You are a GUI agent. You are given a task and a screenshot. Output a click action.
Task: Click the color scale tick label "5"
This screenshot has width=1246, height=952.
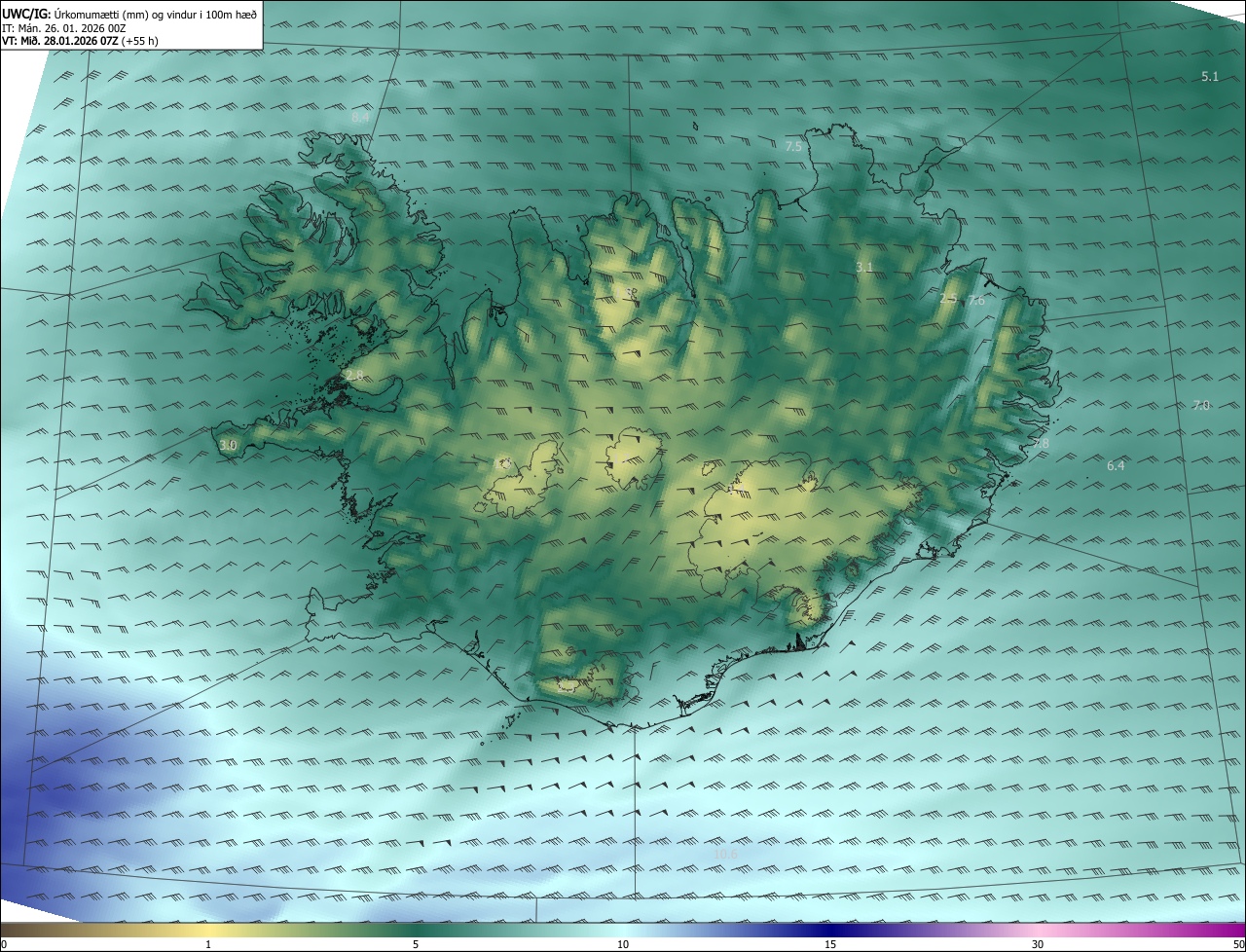(416, 944)
